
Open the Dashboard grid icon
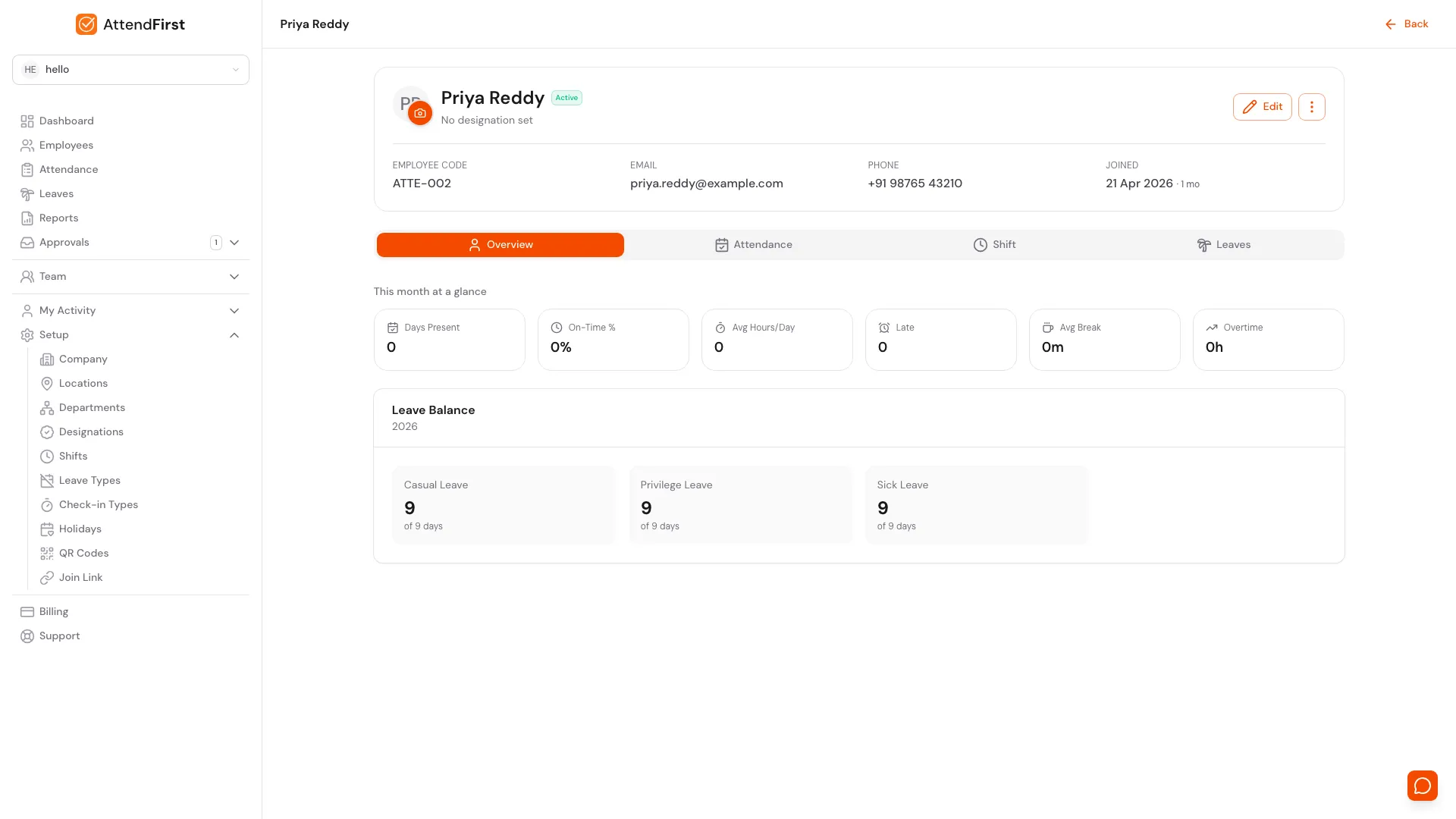[x=27, y=121]
